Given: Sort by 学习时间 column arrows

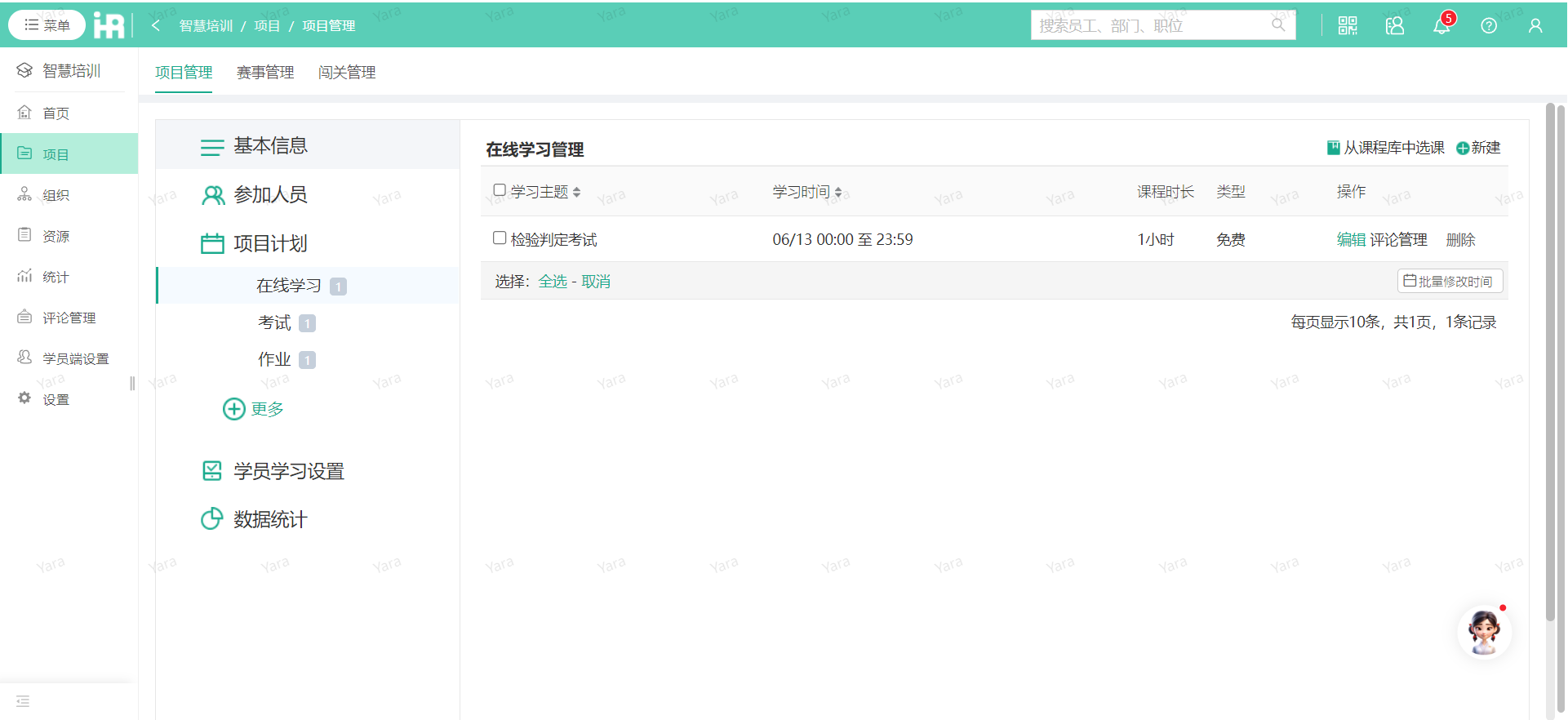Looking at the screenshot, I should click(838, 193).
